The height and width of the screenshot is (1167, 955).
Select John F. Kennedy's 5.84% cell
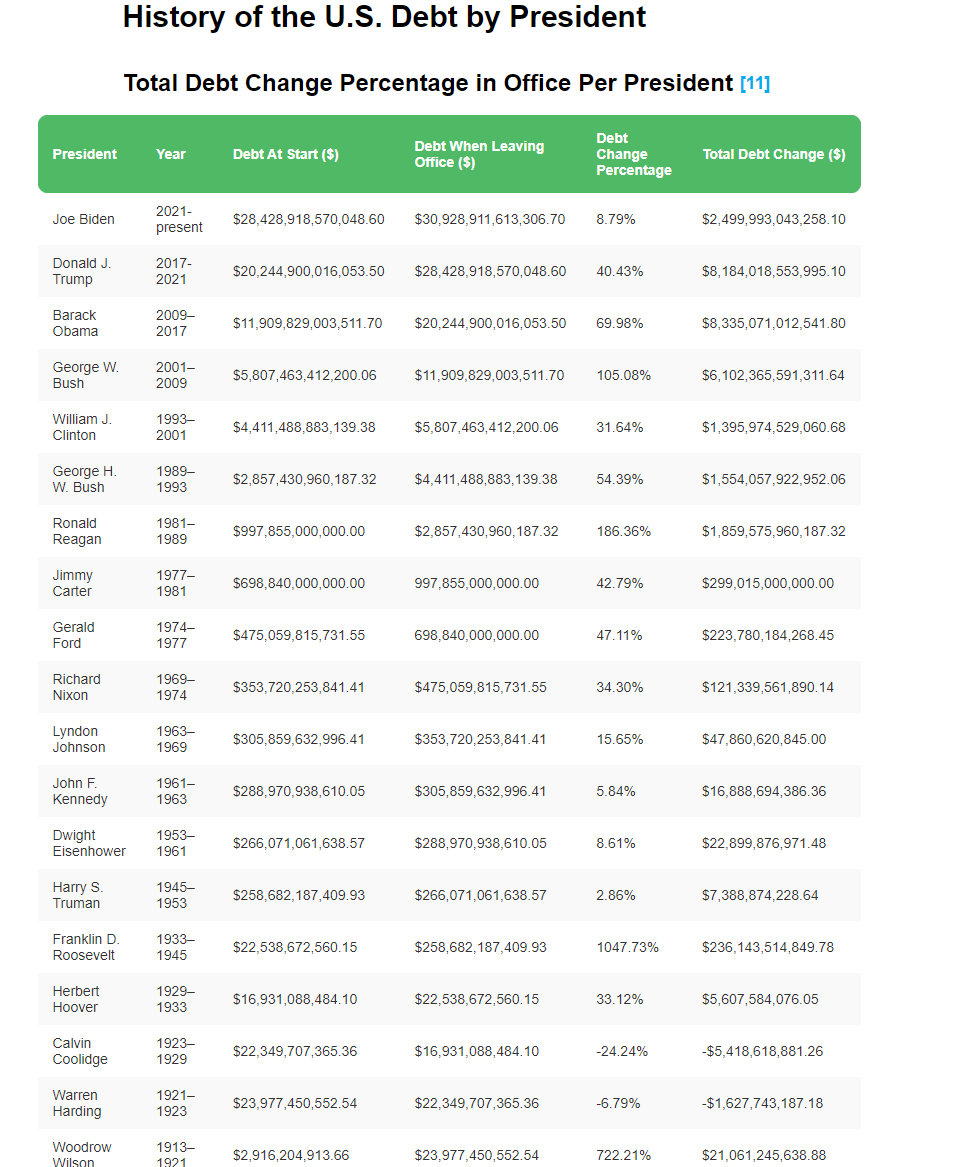(616, 791)
